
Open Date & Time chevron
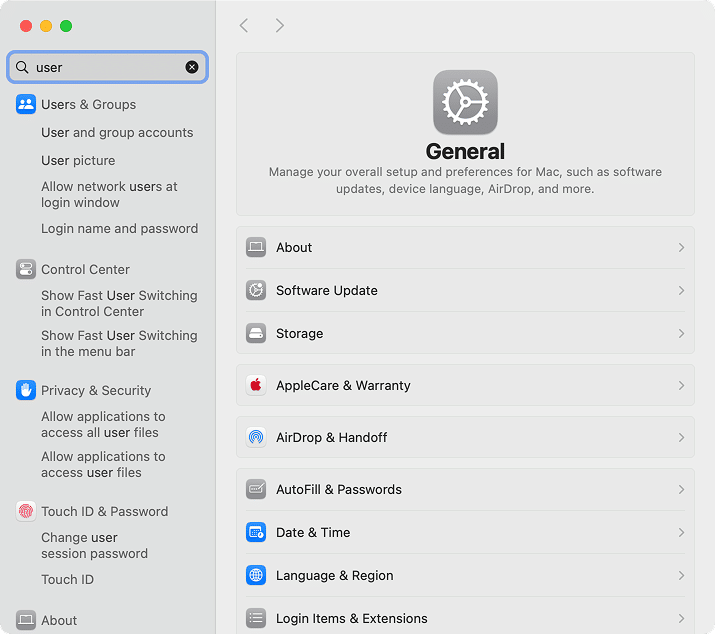point(681,532)
